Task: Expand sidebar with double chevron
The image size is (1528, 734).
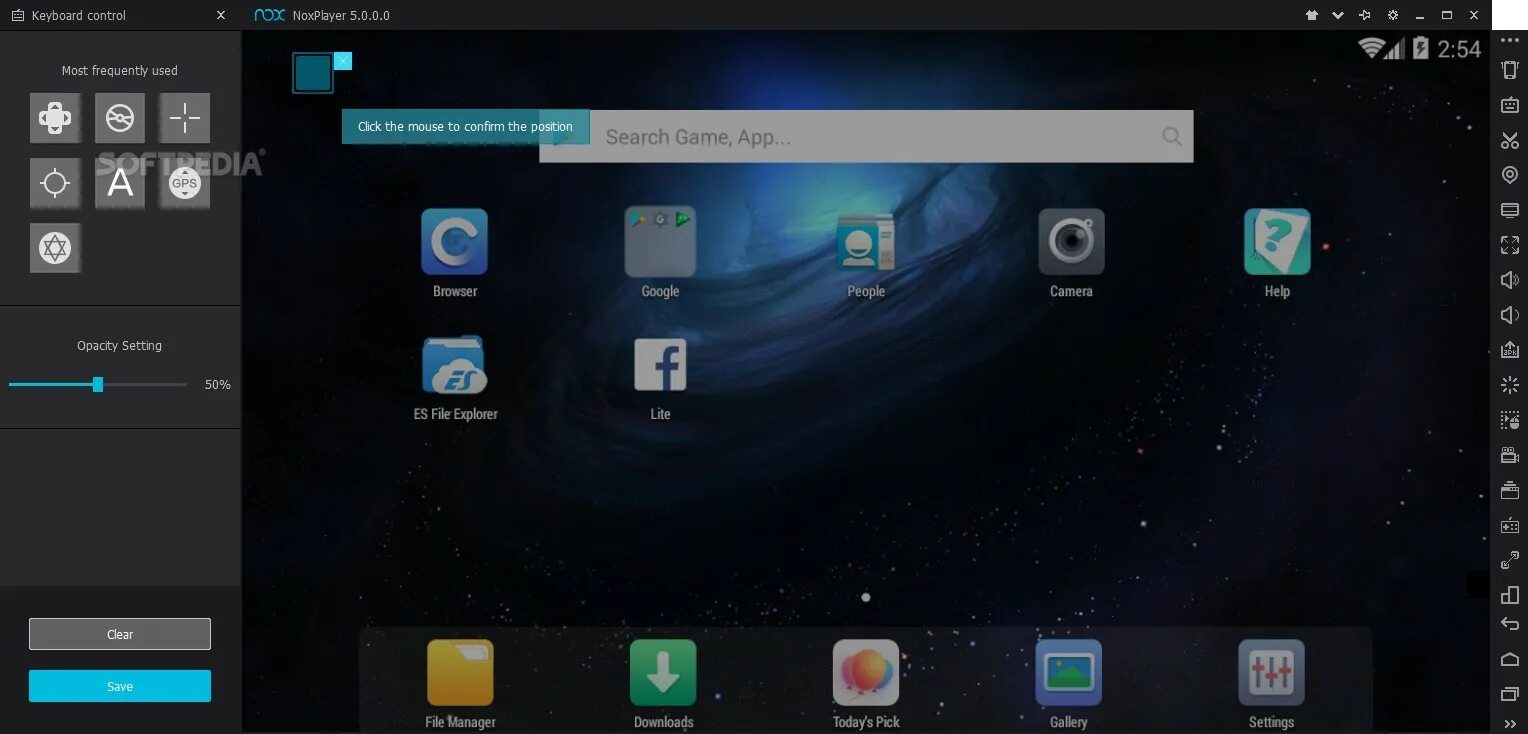Action: click(x=1510, y=723)
